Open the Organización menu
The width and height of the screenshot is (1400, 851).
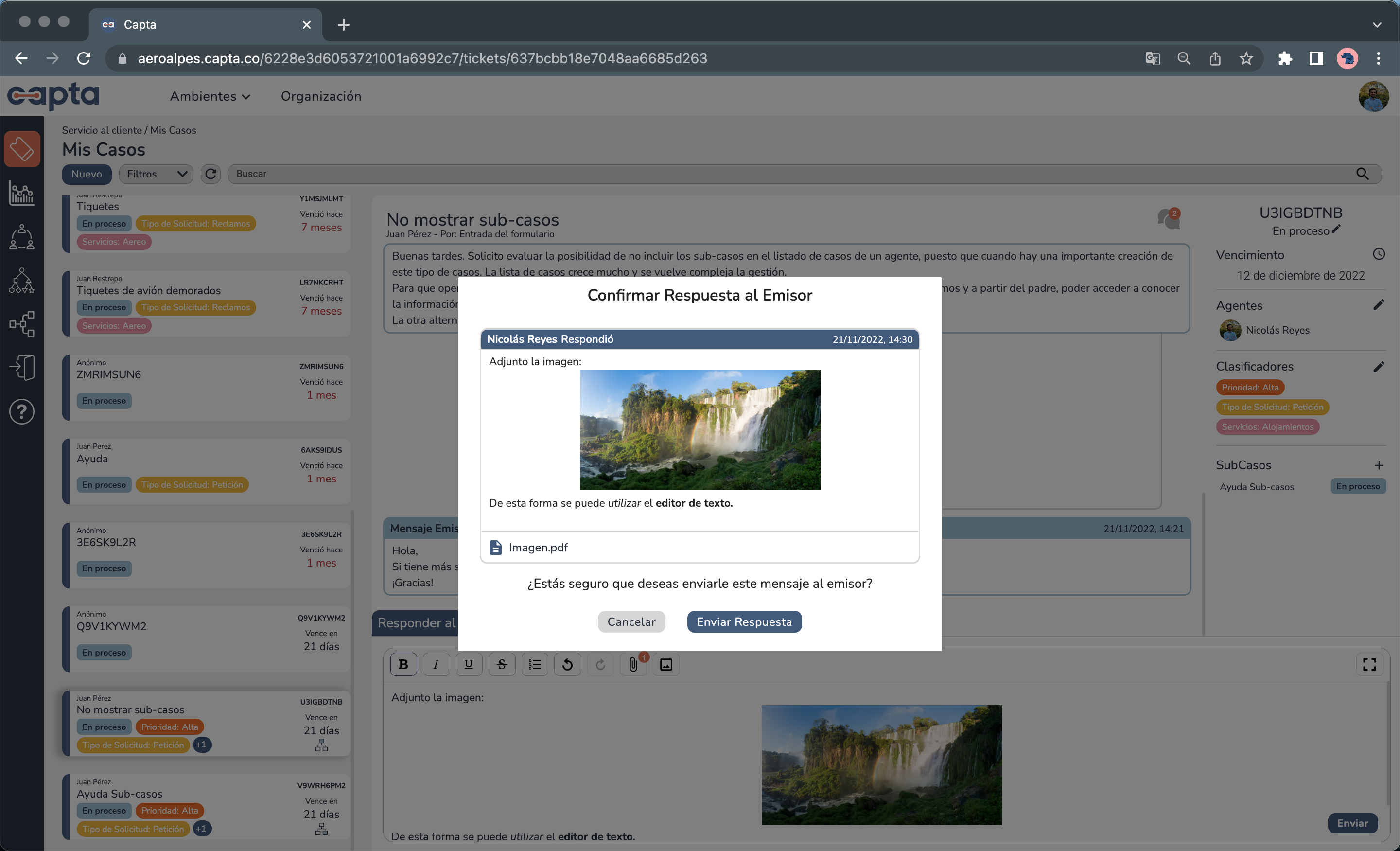click(320, 96)
